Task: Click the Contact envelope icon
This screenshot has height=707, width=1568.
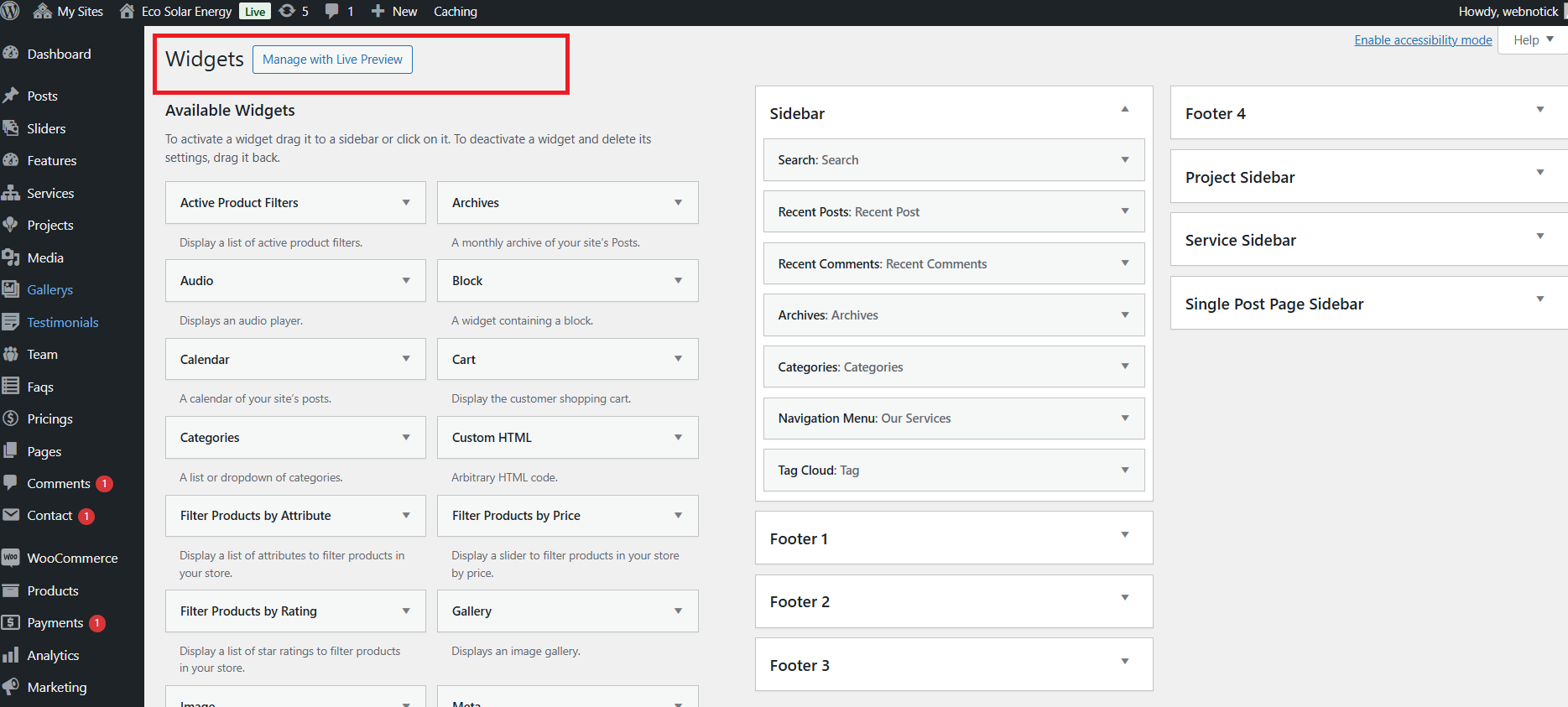Action: 11,515
